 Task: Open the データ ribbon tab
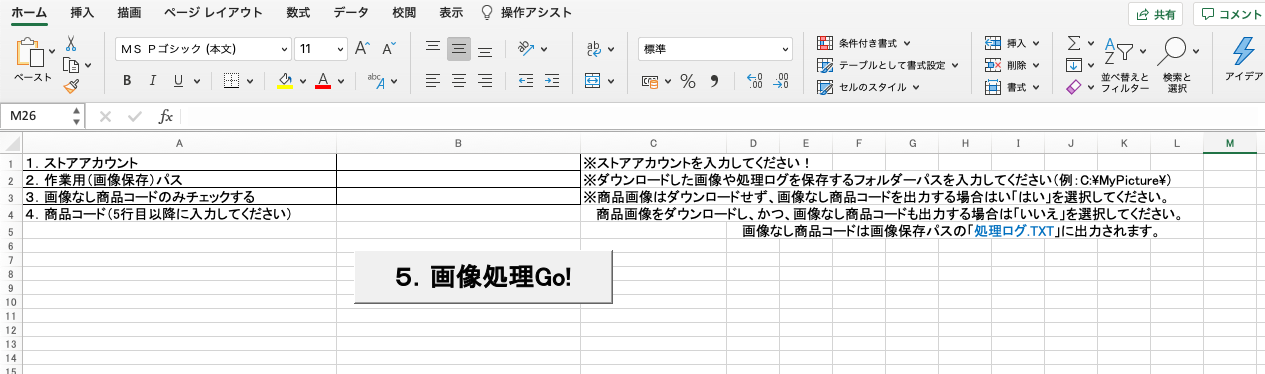(x=350, y=13)
